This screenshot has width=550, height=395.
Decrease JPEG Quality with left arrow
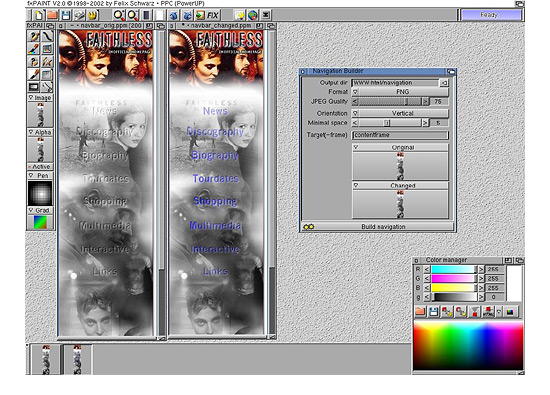coord(355,102)
